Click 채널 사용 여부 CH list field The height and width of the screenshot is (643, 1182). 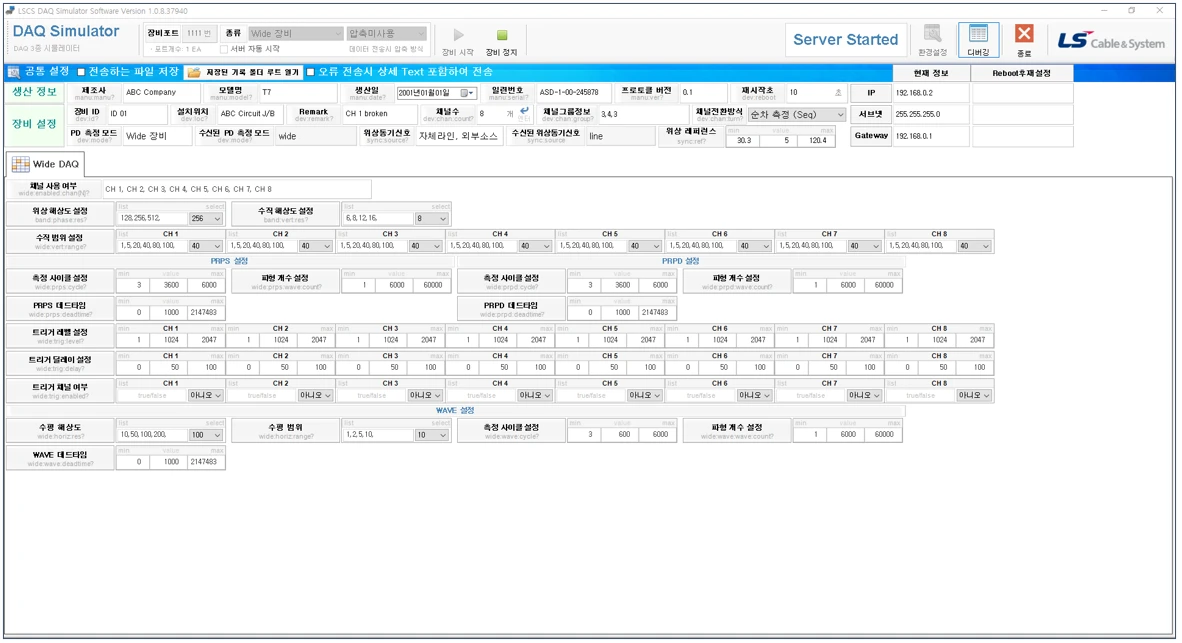point(236,189)
